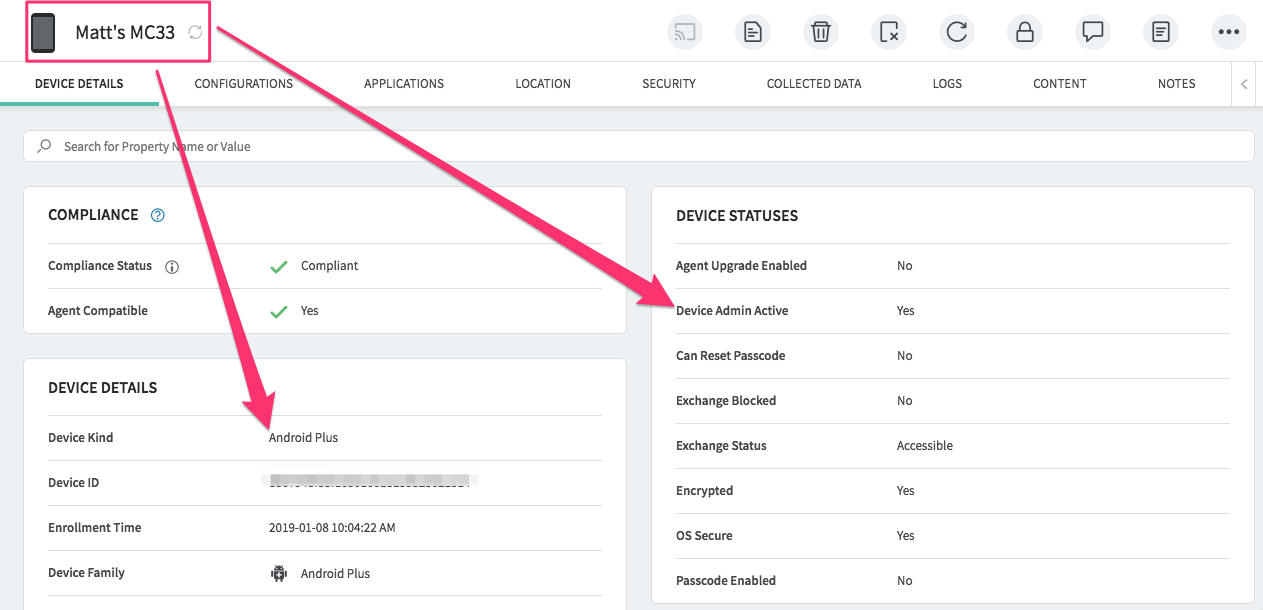Click the trash can delete icon
The width and height of the screenshot is (1263, 610).
821,32
